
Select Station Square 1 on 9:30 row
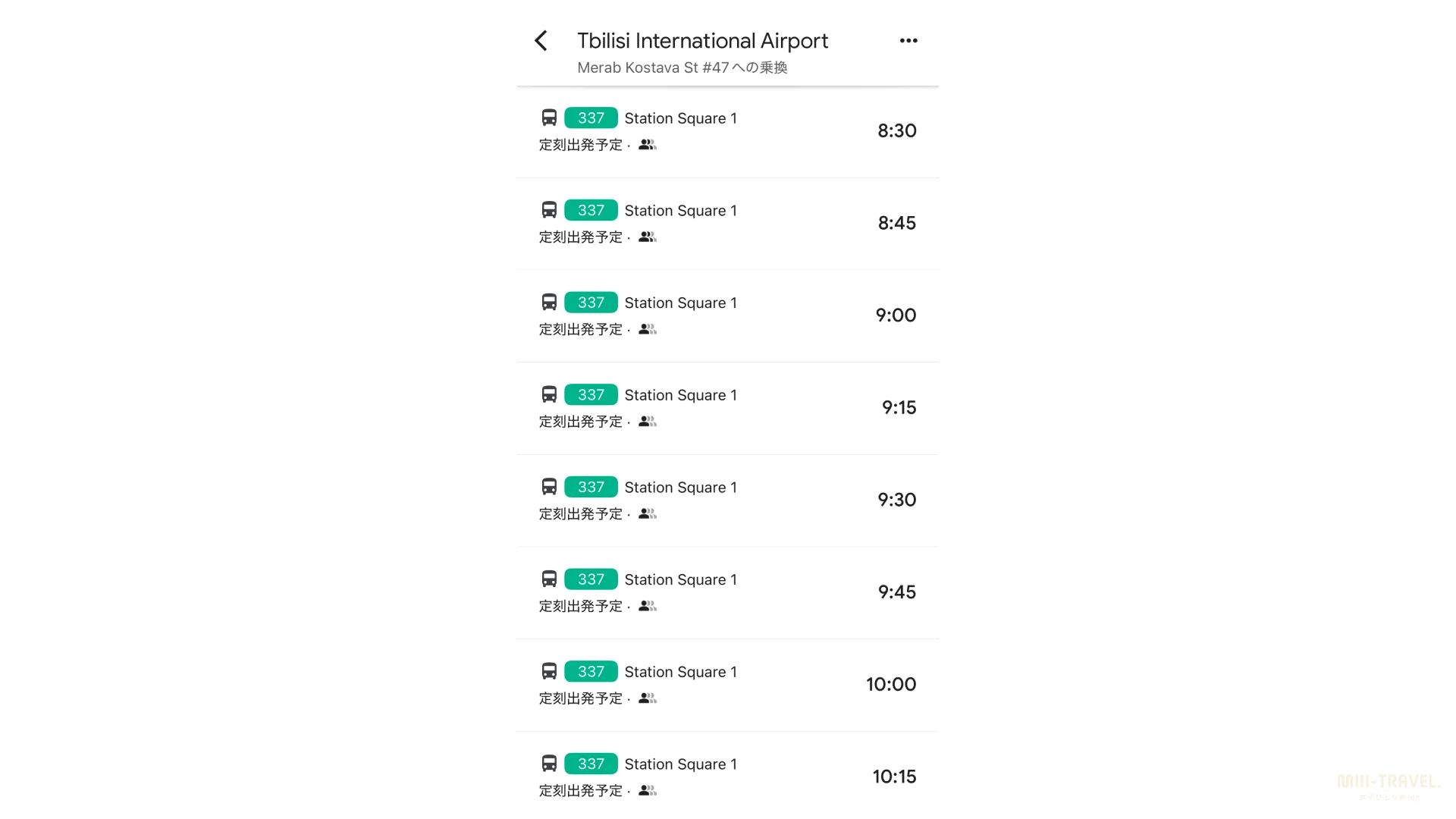(680, 487)
